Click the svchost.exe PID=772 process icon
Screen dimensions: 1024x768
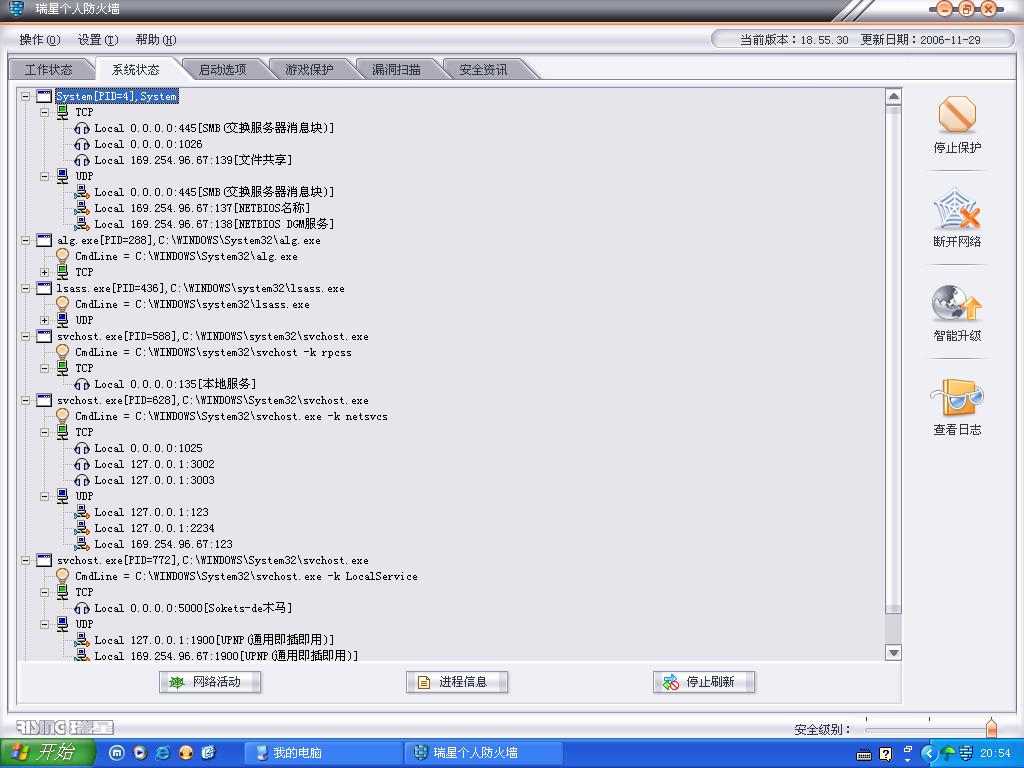(44, 560)
